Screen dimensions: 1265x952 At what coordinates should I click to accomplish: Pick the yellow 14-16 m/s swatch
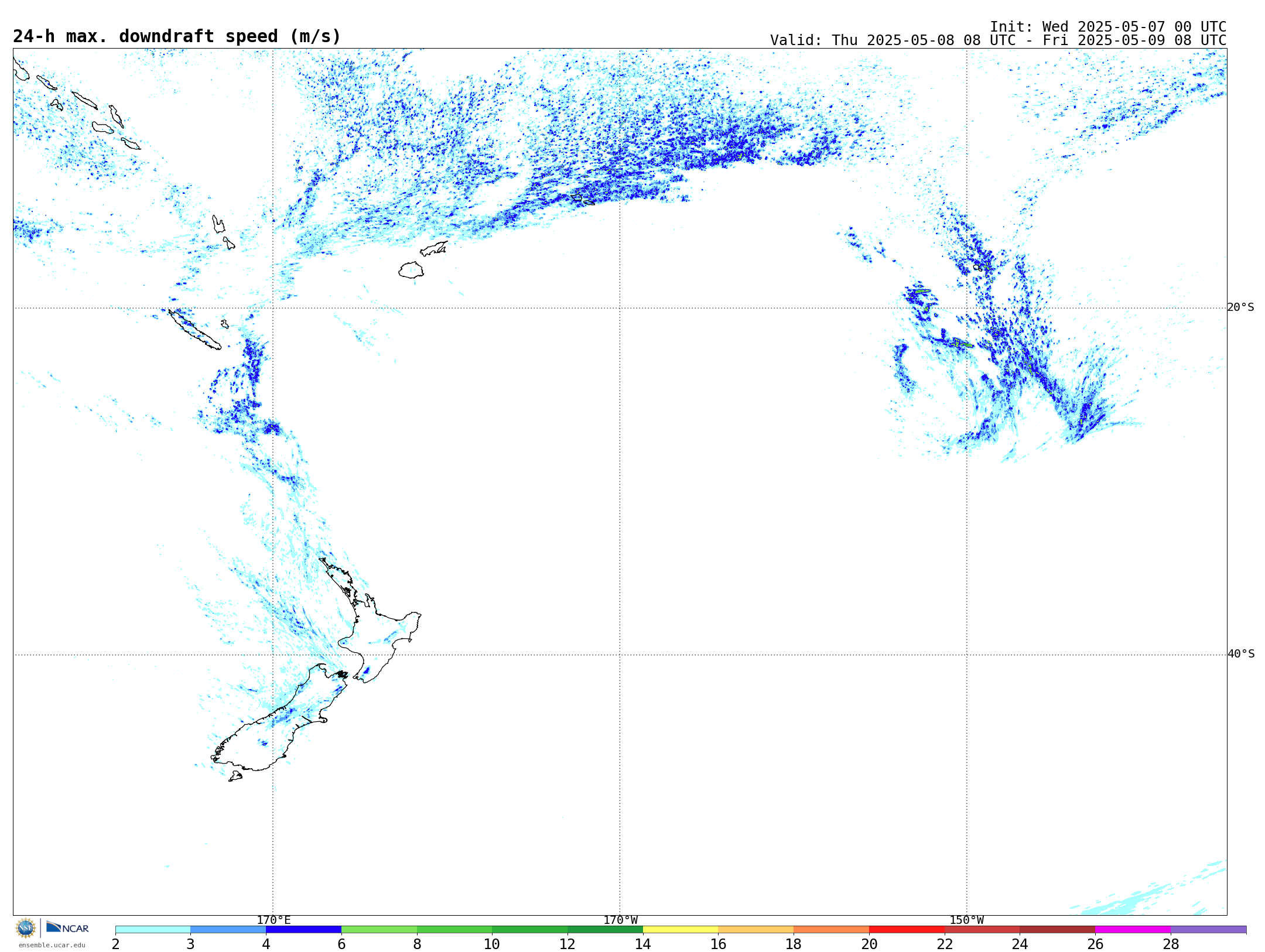[x=681, y=930]
